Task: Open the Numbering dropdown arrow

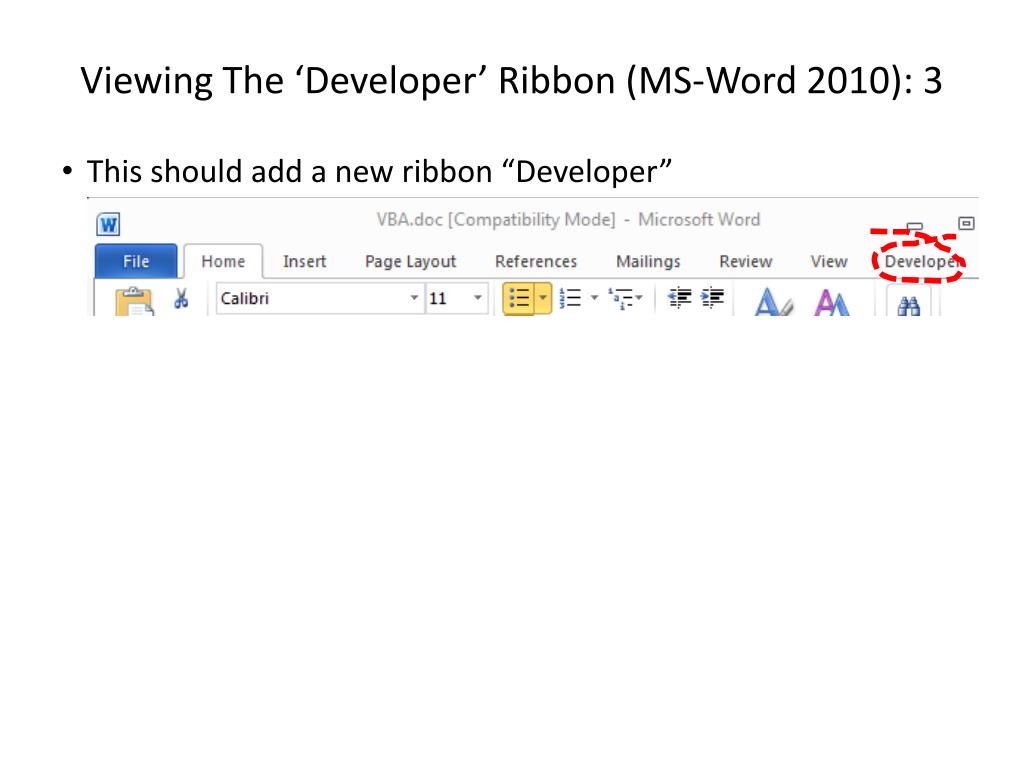Action: 594,298
